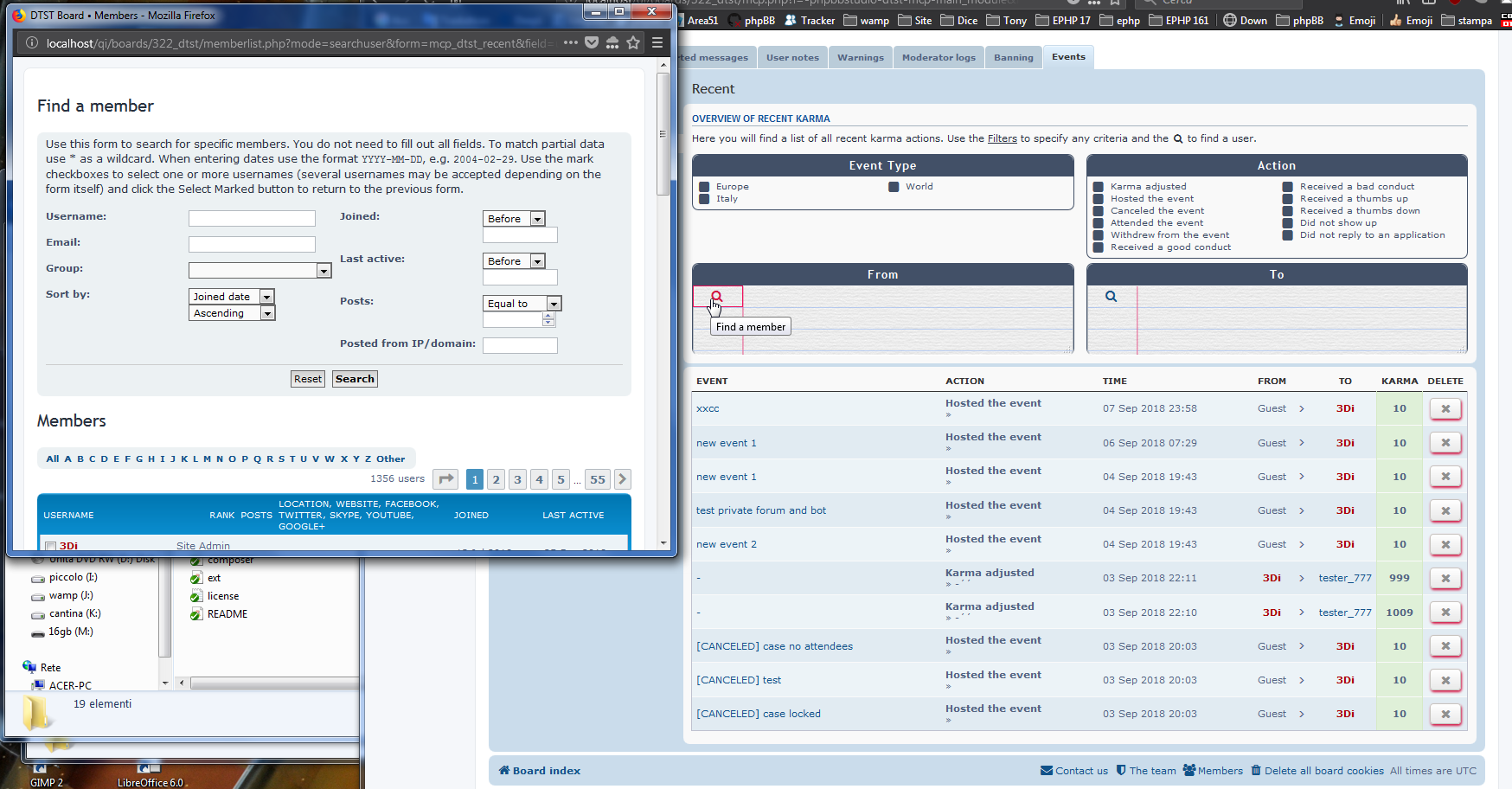The width and height of the screenshot is (1512, 789).
Task: Show site information icon in address bar
Action: [x=32, y=42]
